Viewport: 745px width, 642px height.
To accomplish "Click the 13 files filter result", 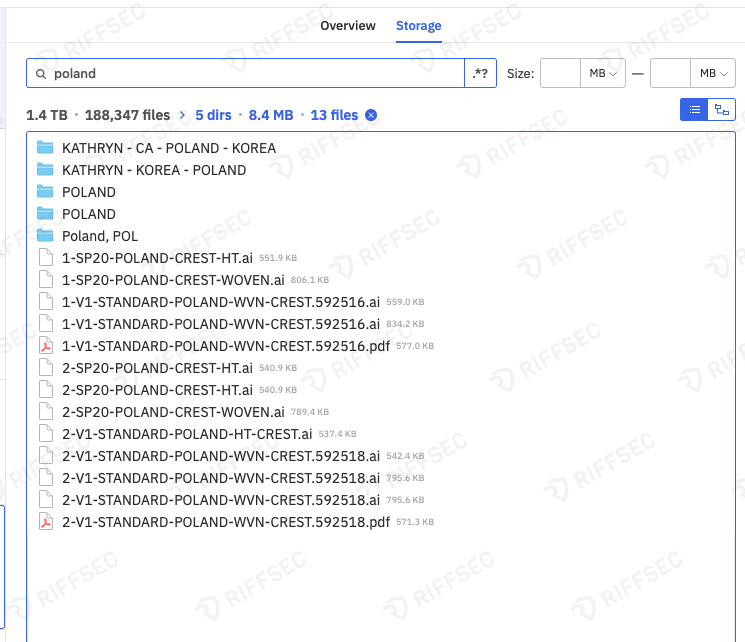I will [x=334, y=115].
